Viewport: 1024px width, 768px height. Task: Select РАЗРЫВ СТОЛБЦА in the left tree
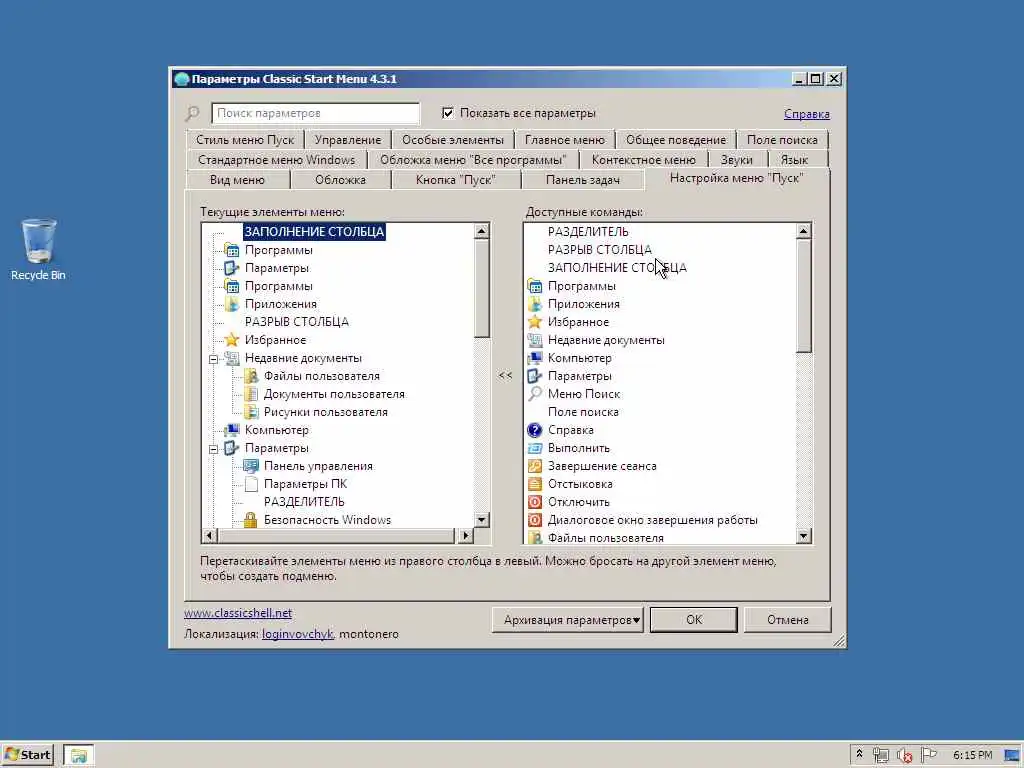coord(296,322)
